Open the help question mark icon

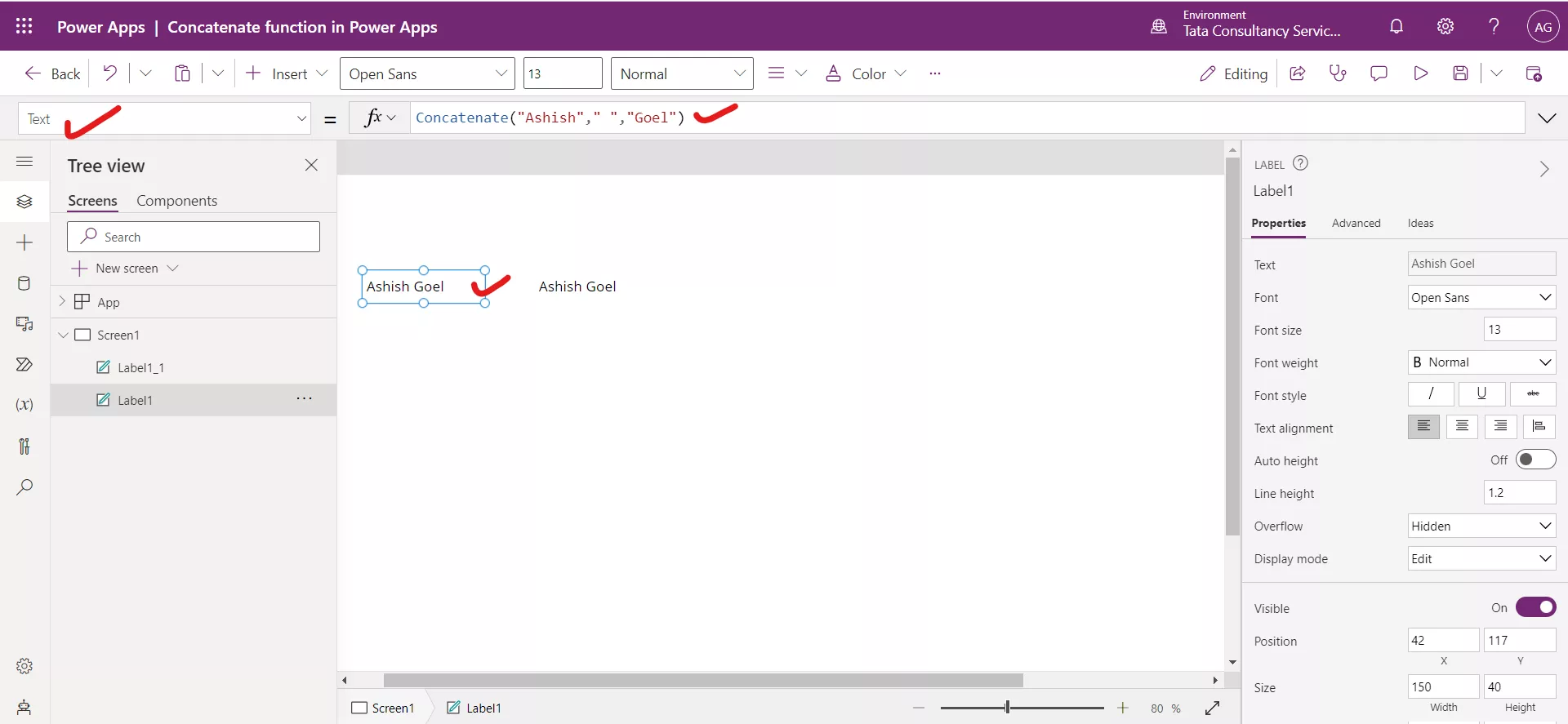pos(1494,26)
